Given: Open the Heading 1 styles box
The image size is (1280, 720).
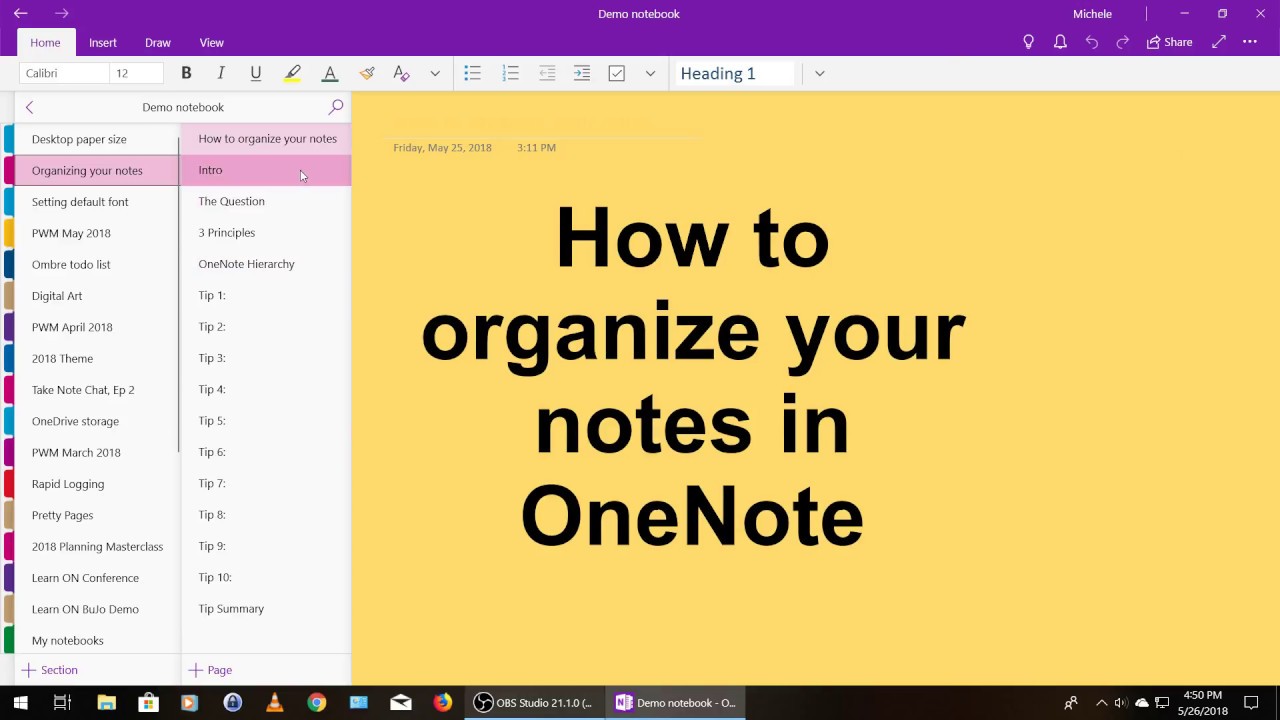Looking at the screenshot, I should click(x=735, y=73).
